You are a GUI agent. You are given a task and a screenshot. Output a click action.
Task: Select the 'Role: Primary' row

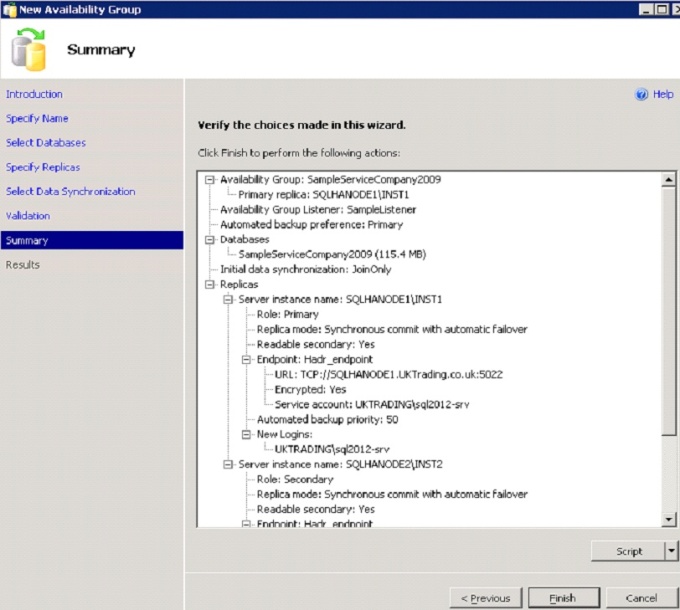coord(288,314)
